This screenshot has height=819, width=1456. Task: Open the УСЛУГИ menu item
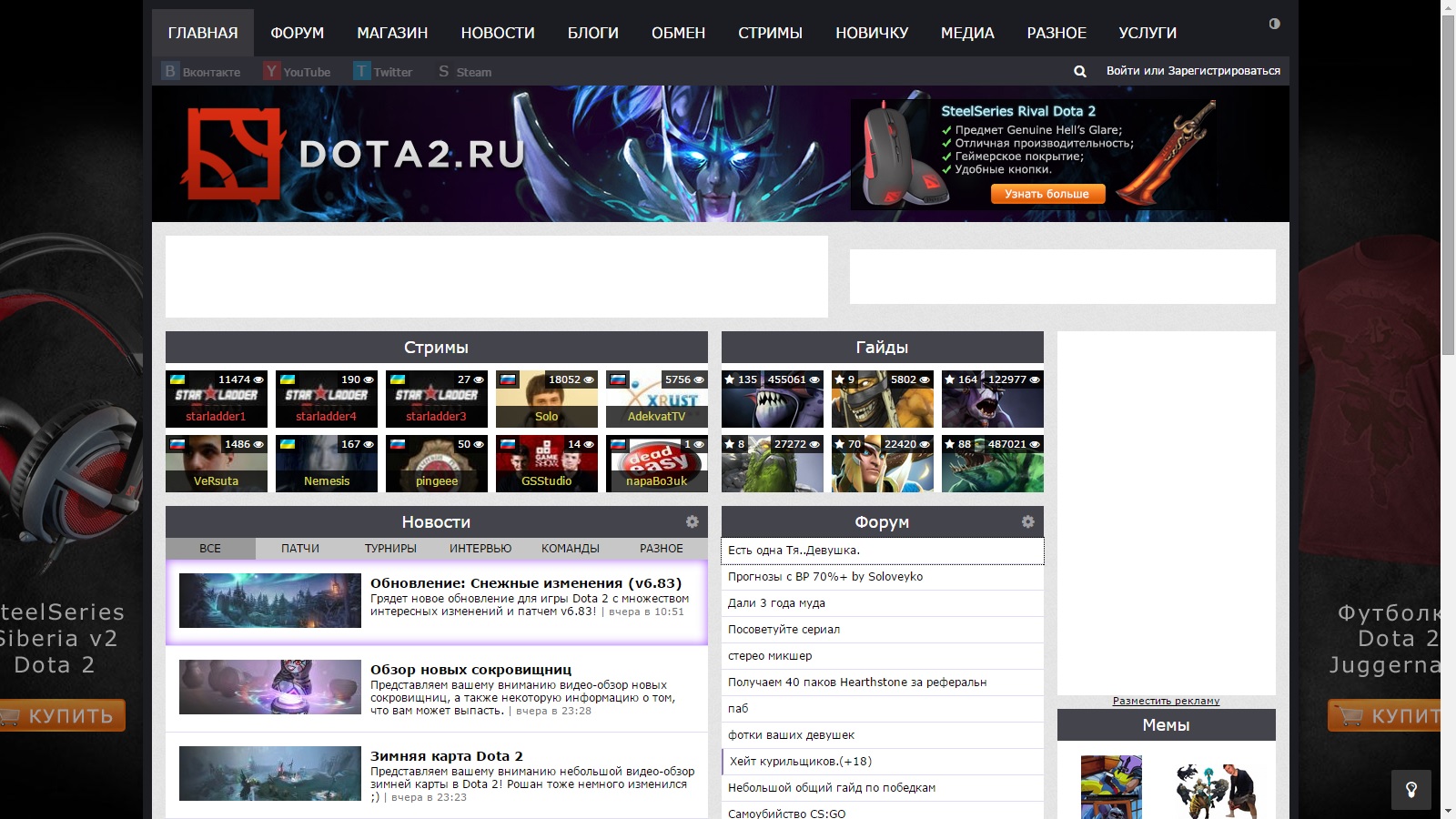pyautogui.click(x=1148, y=33)
